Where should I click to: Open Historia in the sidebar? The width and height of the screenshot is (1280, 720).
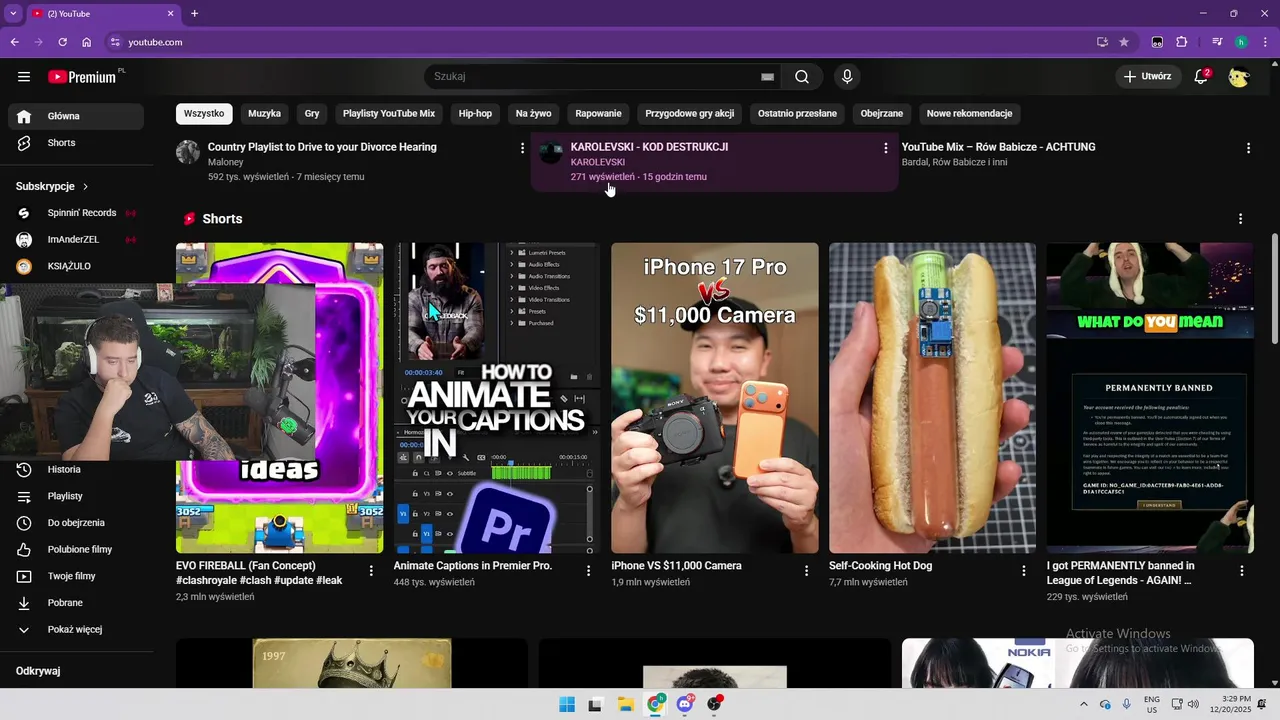[76, 470]
